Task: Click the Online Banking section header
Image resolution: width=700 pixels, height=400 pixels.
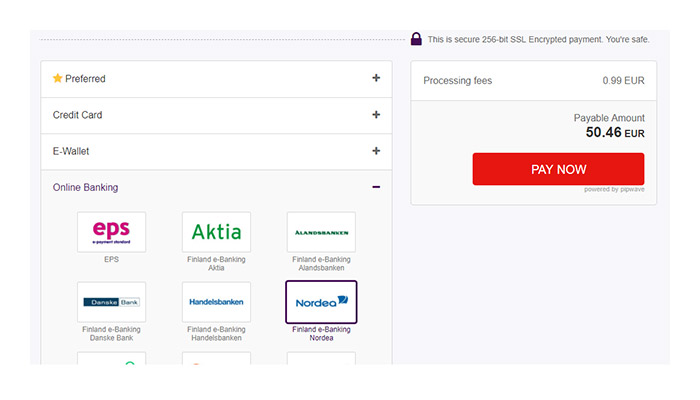Action: click(x=217, y=188)
